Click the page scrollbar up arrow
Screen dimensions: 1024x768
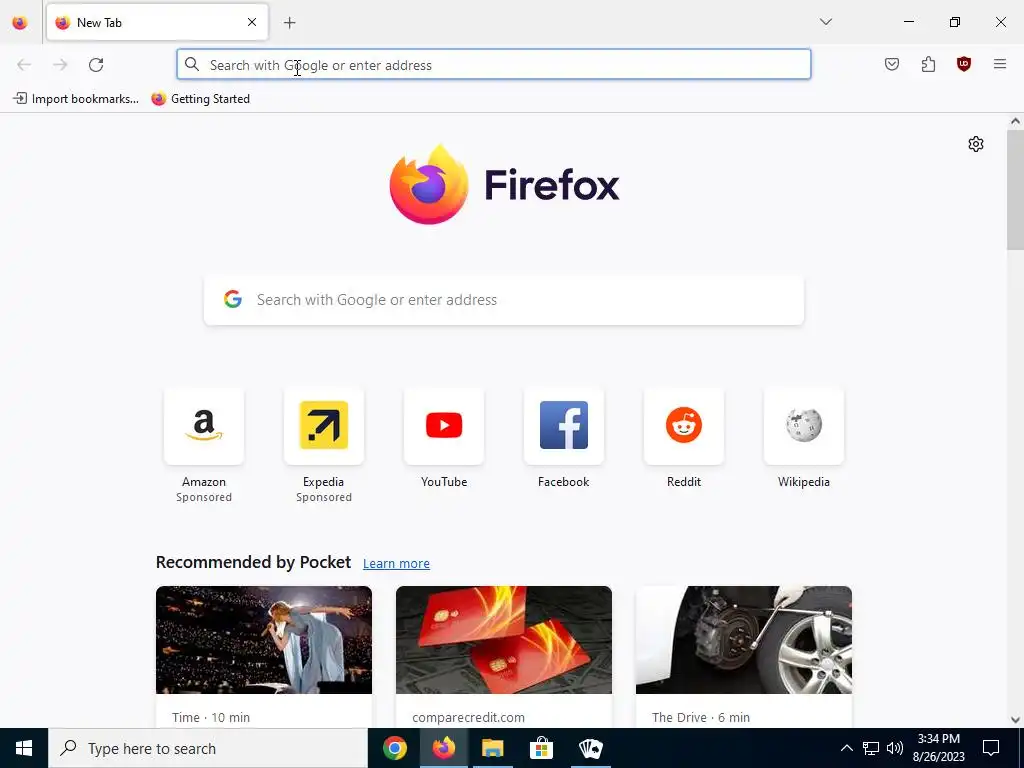(1015, 121)
